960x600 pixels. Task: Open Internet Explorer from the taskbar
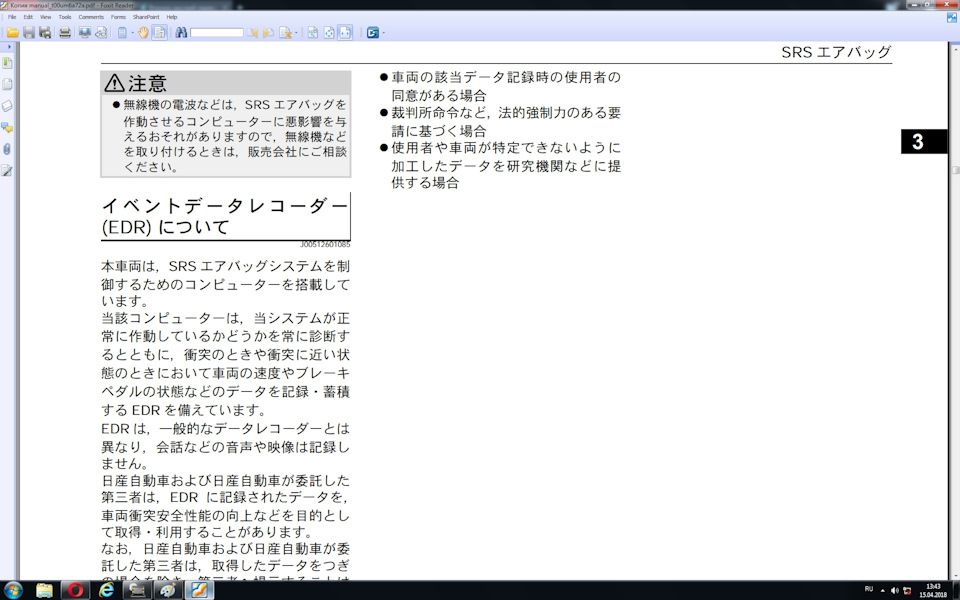point(107,590)
